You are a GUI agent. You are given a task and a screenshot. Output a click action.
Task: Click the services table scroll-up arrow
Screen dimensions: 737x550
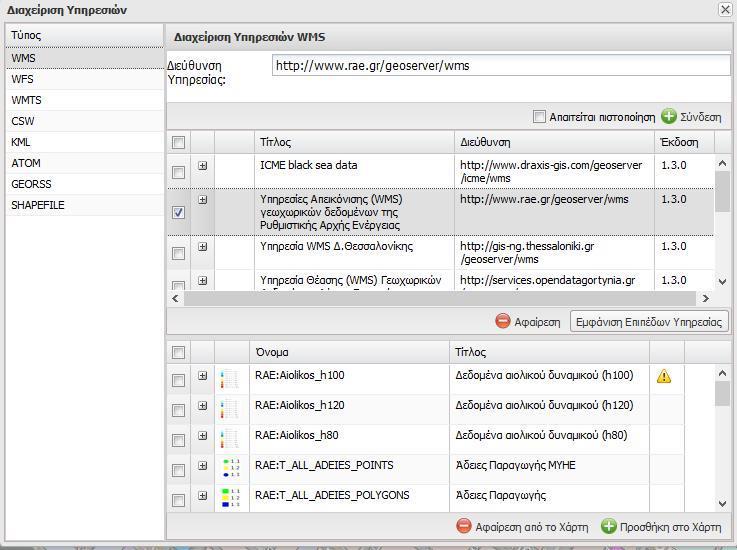click(x=722, y=164)
